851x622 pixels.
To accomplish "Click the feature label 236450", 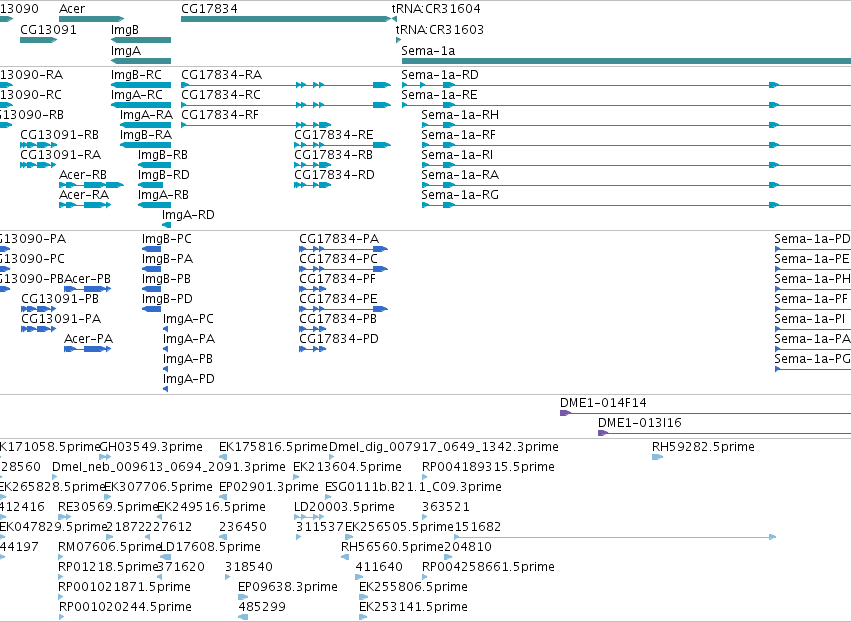I will (243, 527).
